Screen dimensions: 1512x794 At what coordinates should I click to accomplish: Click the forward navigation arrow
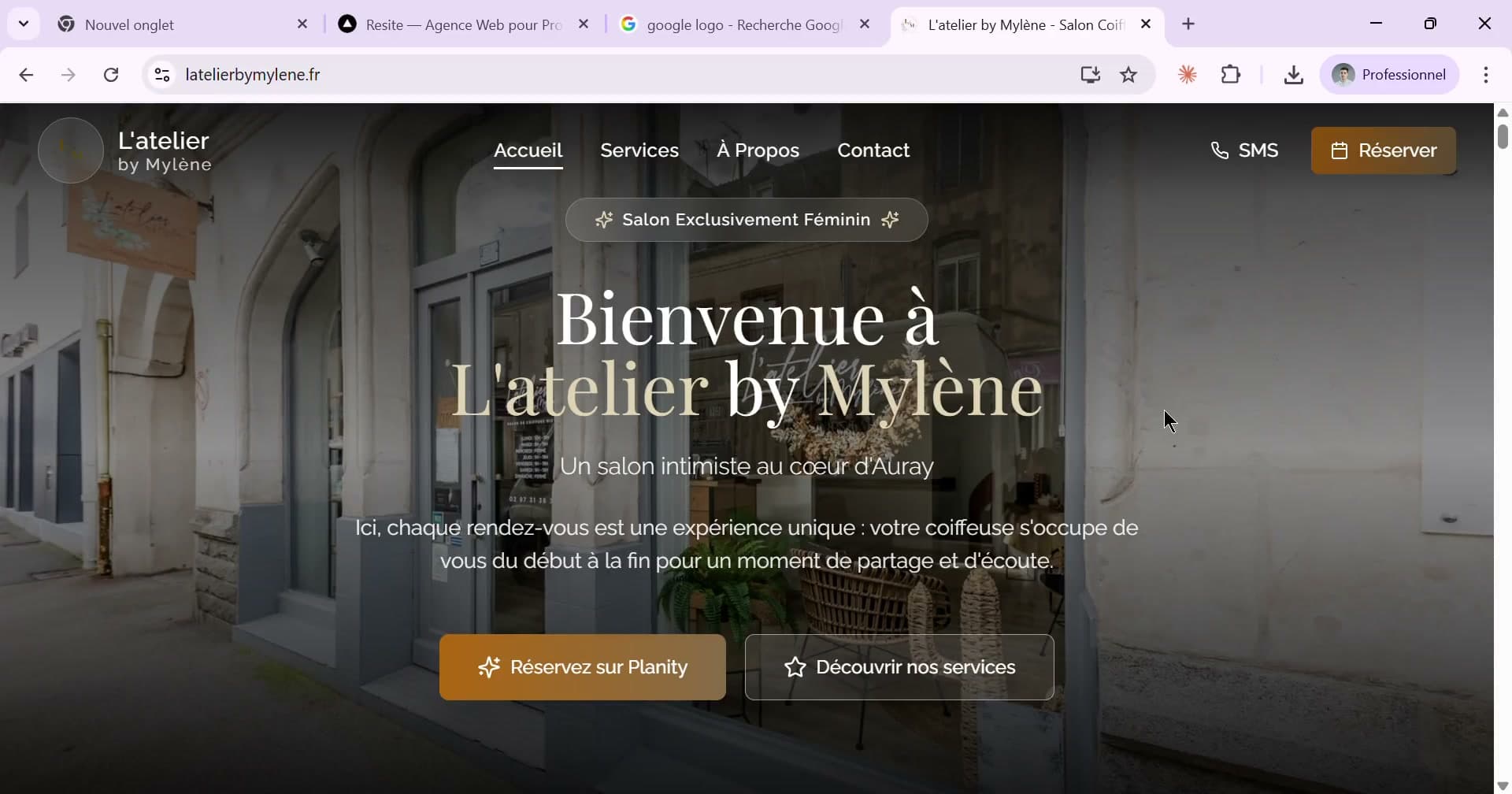[69, 74]
